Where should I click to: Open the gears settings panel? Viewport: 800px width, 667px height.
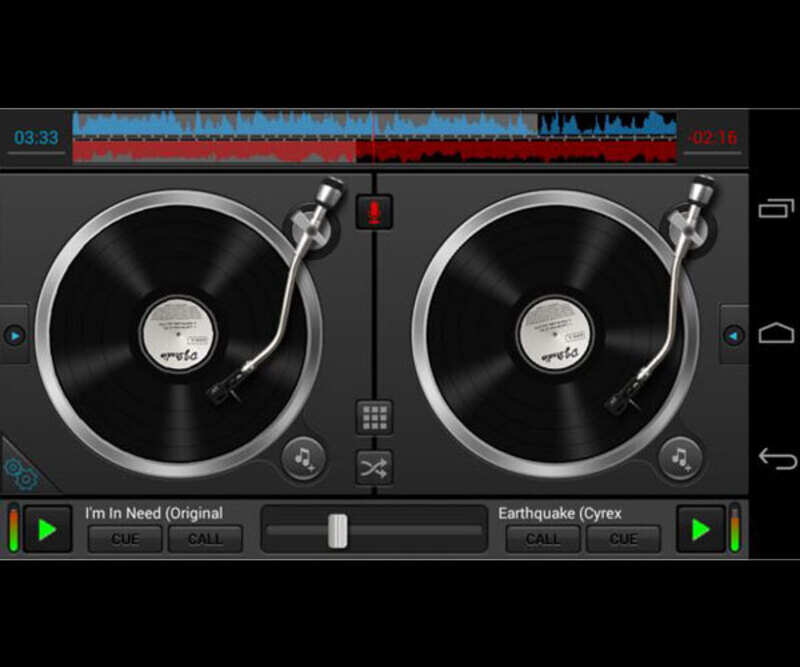(x=20, y=472)
